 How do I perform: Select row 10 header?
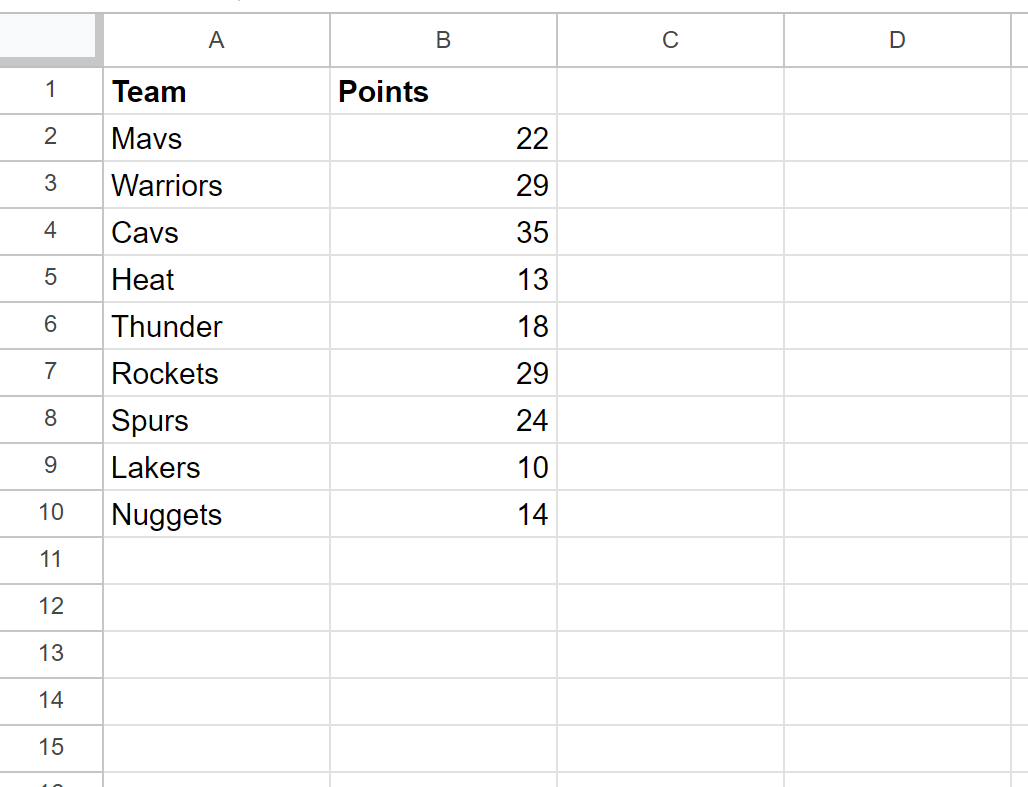[x=51, y=514]
